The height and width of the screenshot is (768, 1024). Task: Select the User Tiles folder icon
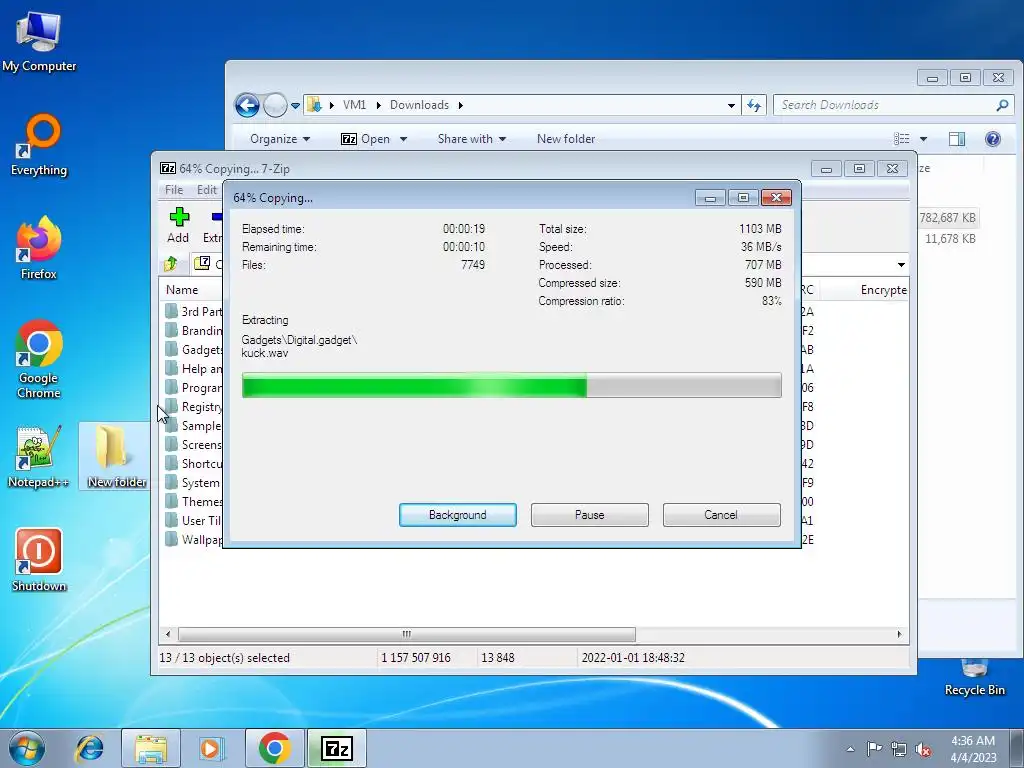tap(171, 520)
